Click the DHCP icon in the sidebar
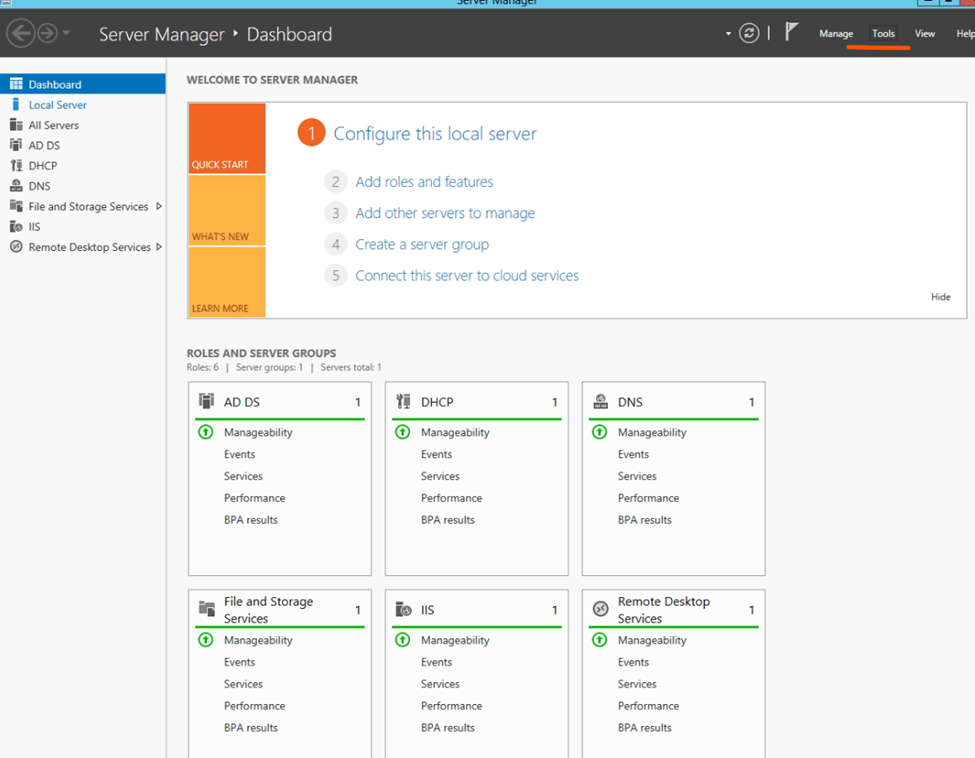The height and width of the screenshot is (758, 975). point(16,166)
